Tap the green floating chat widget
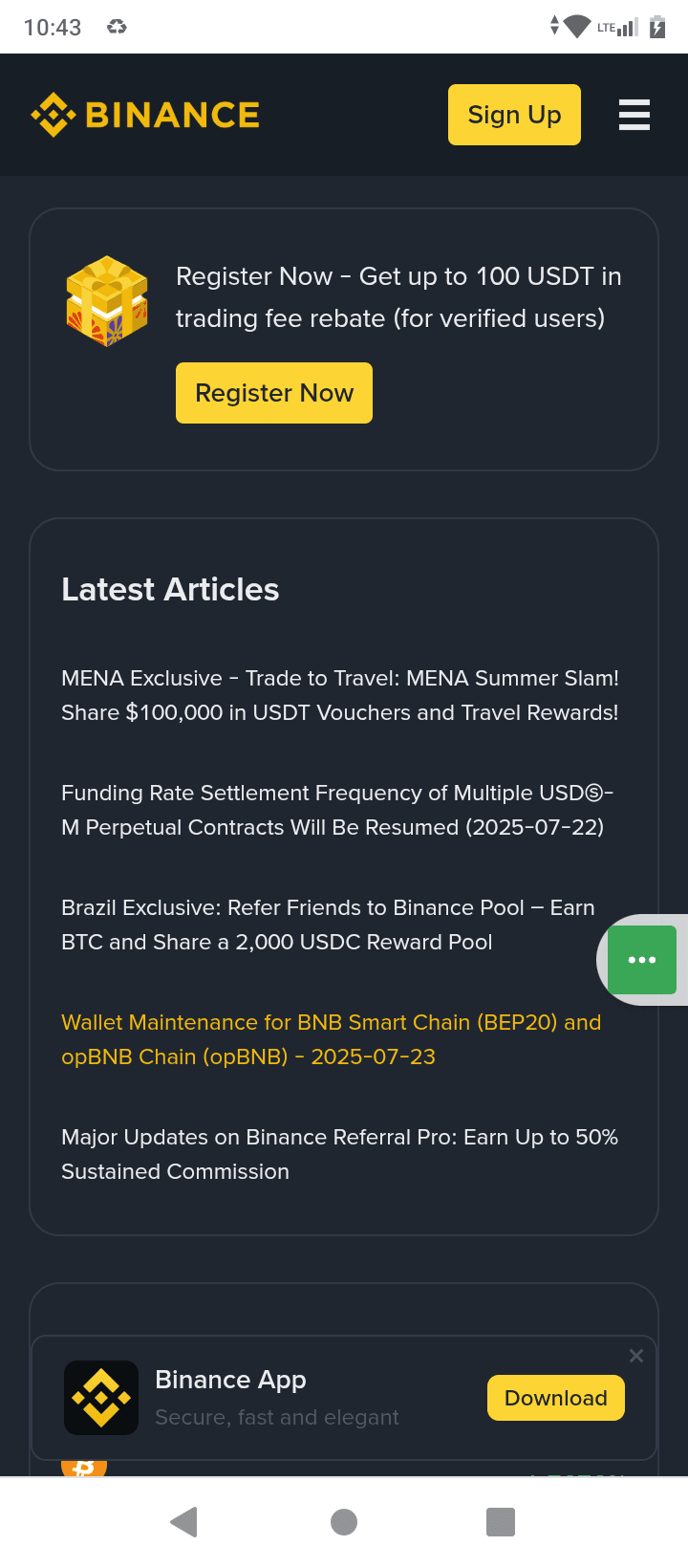 coord(642,960)
